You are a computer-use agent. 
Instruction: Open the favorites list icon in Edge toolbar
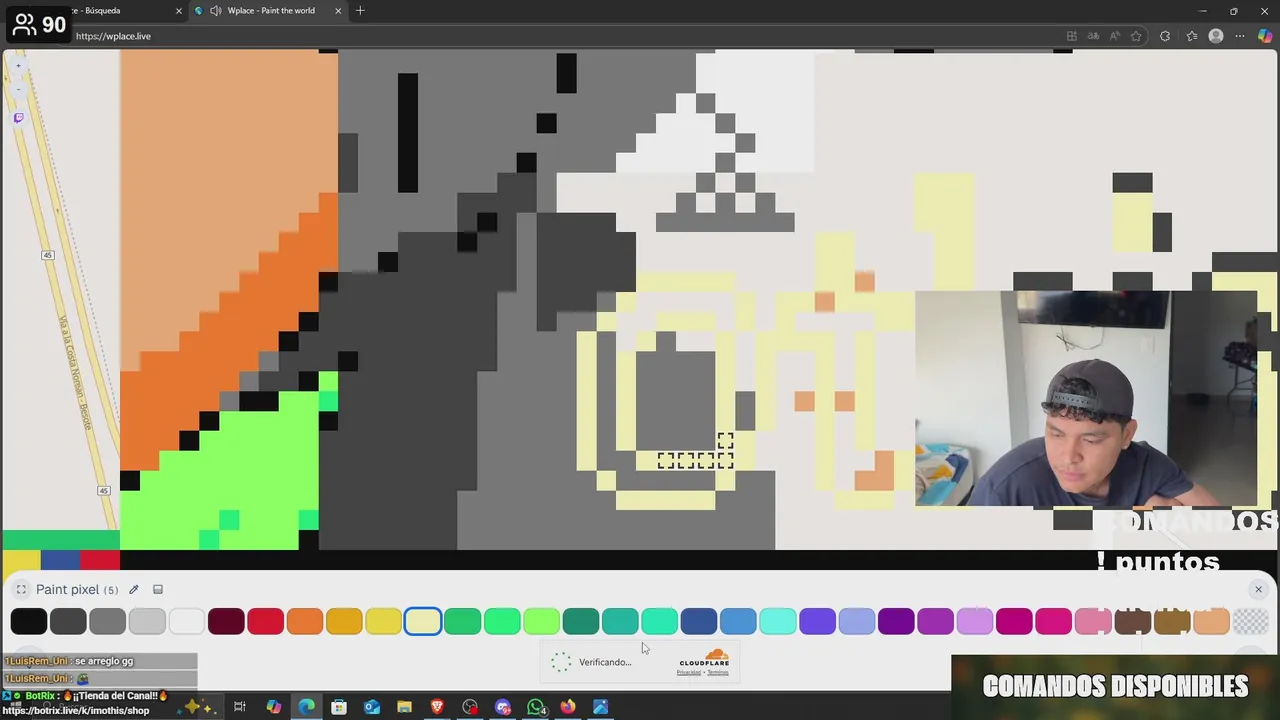coord(1191,36)
